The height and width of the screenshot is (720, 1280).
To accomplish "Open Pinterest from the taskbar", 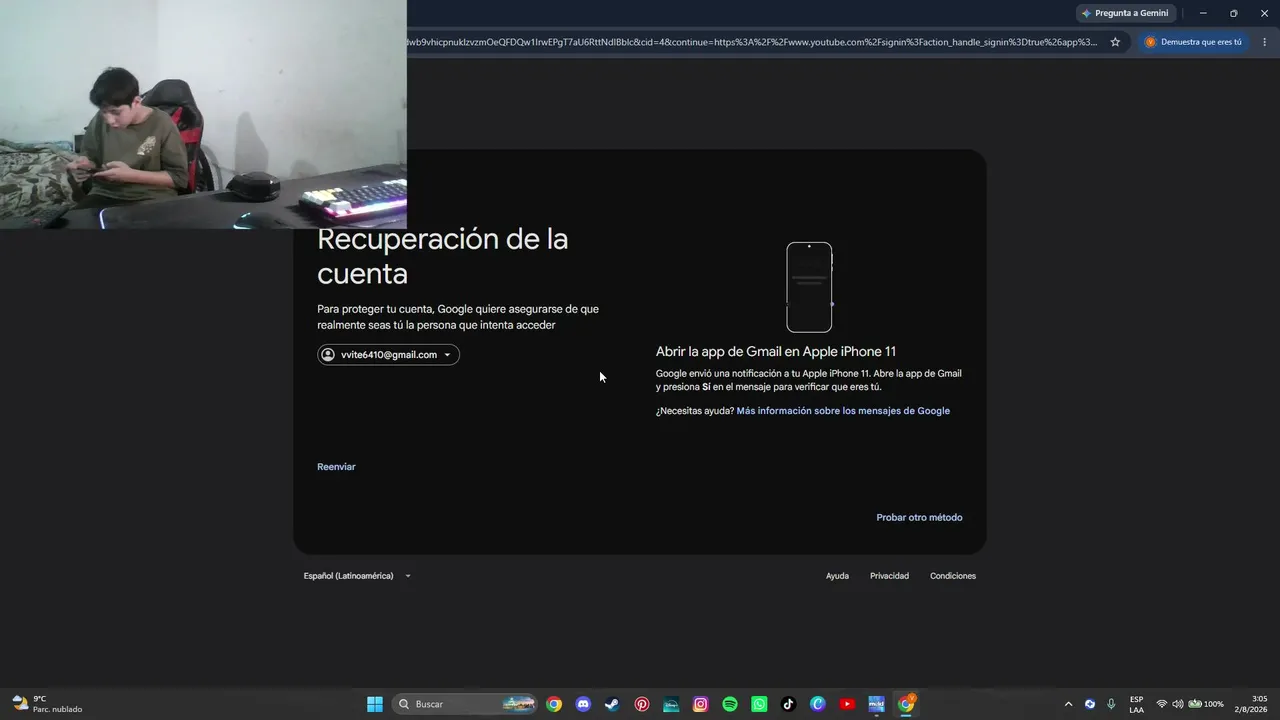I will 642,704.
